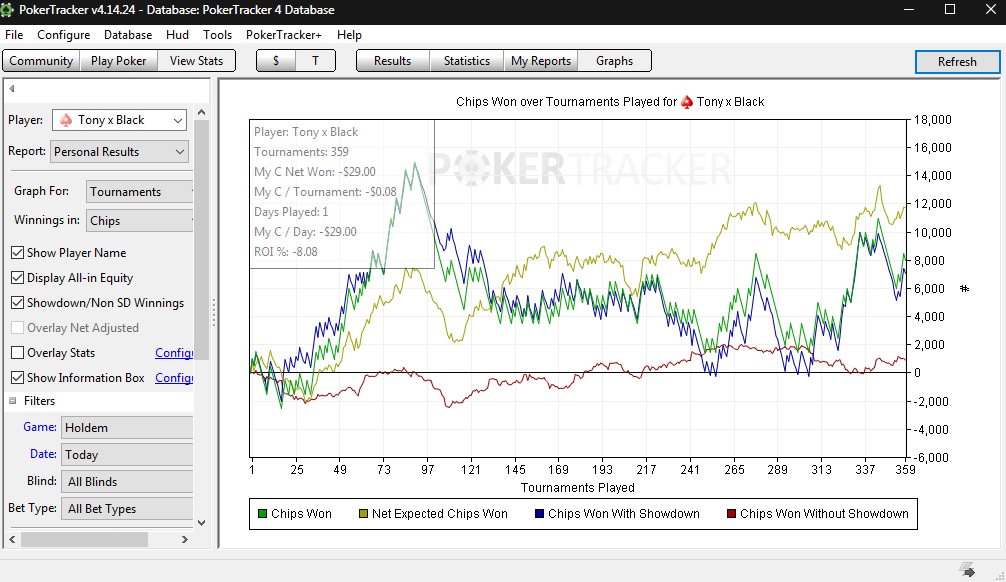Click the blue Chips Won With Showdown swatch
The image size is (1006, 582).
click(539, 514)
